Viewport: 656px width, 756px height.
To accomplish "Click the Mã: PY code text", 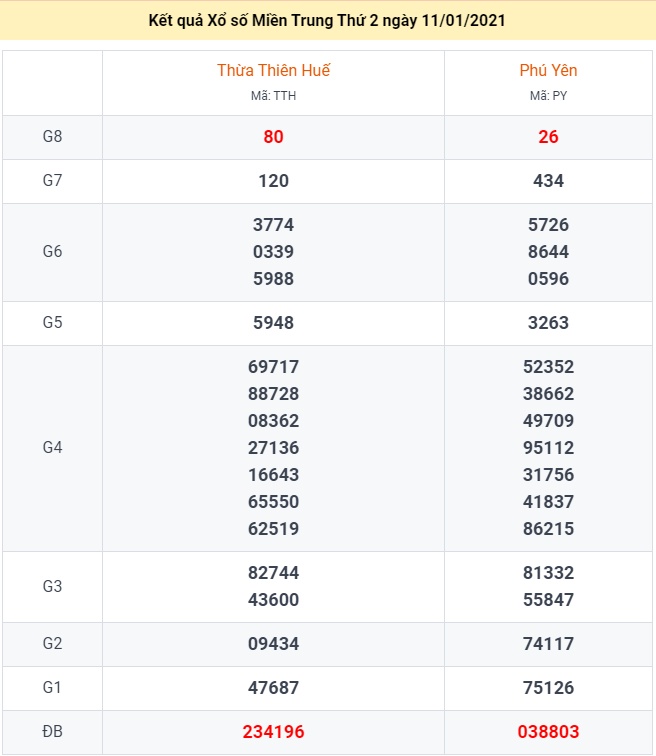I will tap(548, 96).
